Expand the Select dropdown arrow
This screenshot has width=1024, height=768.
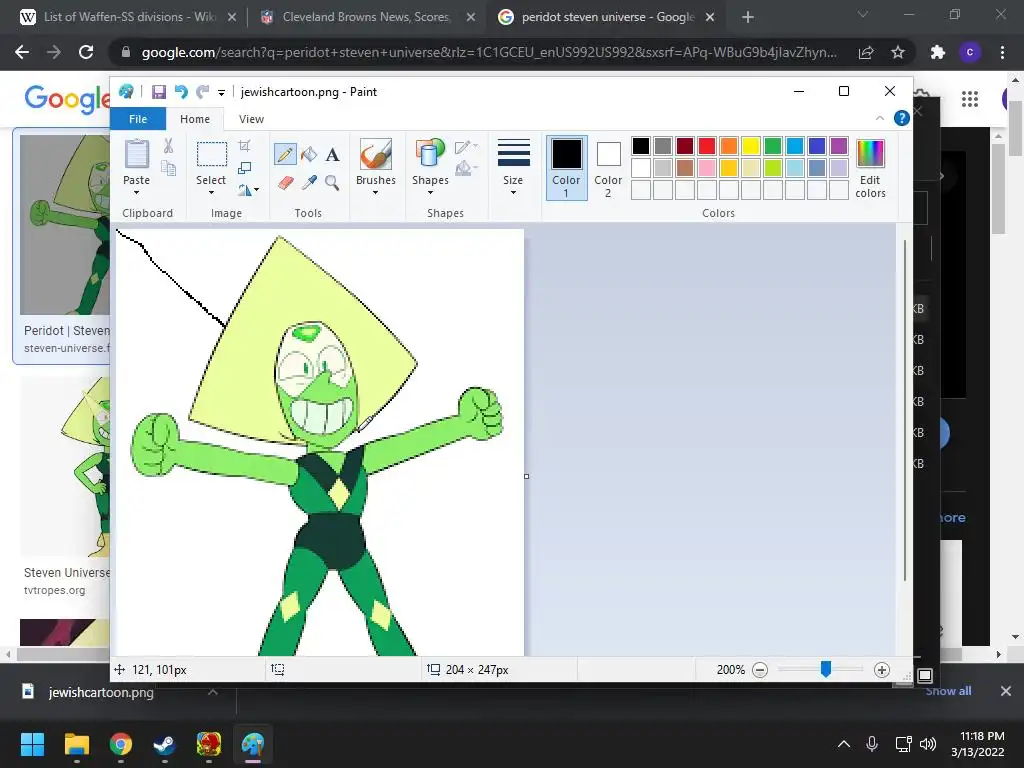(211, 193)
